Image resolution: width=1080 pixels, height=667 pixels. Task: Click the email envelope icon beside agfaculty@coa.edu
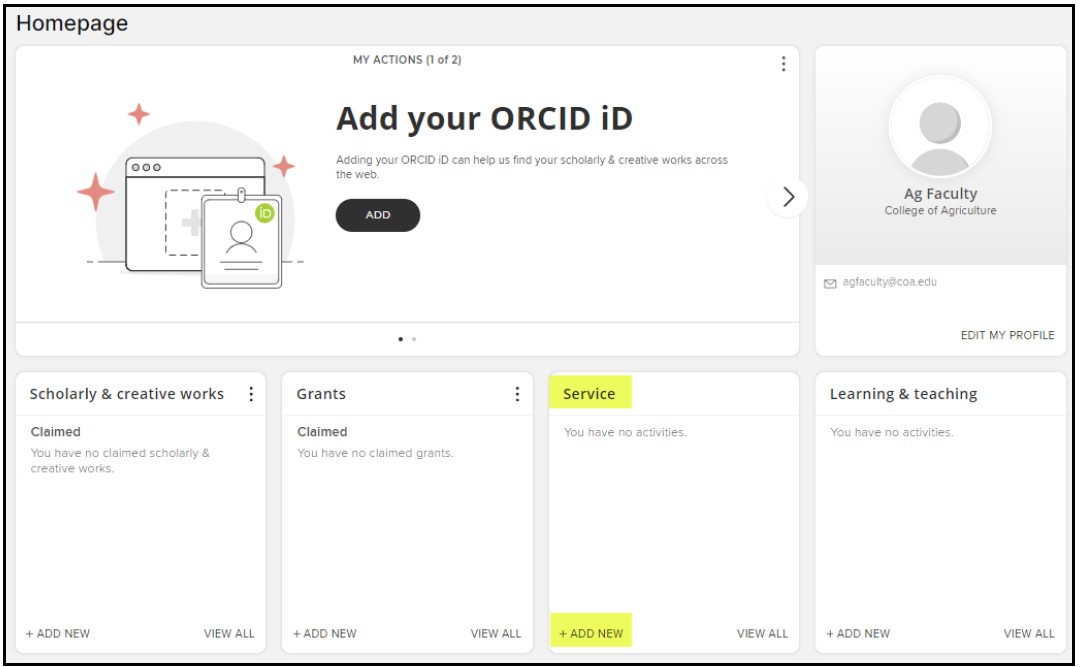pyautogui.click(x=828, y=283)
